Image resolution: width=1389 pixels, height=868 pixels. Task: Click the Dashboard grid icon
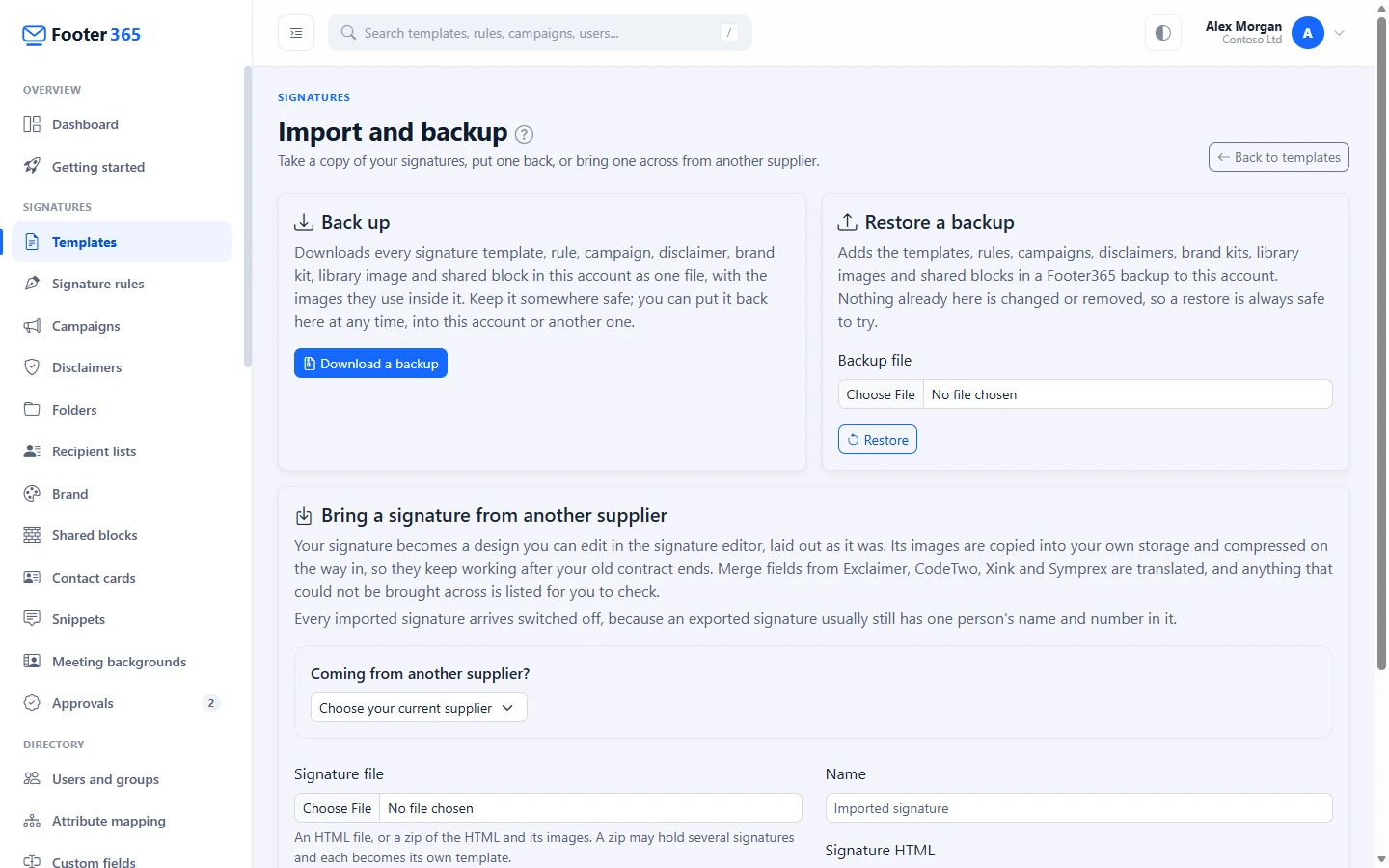click(32, 124)
